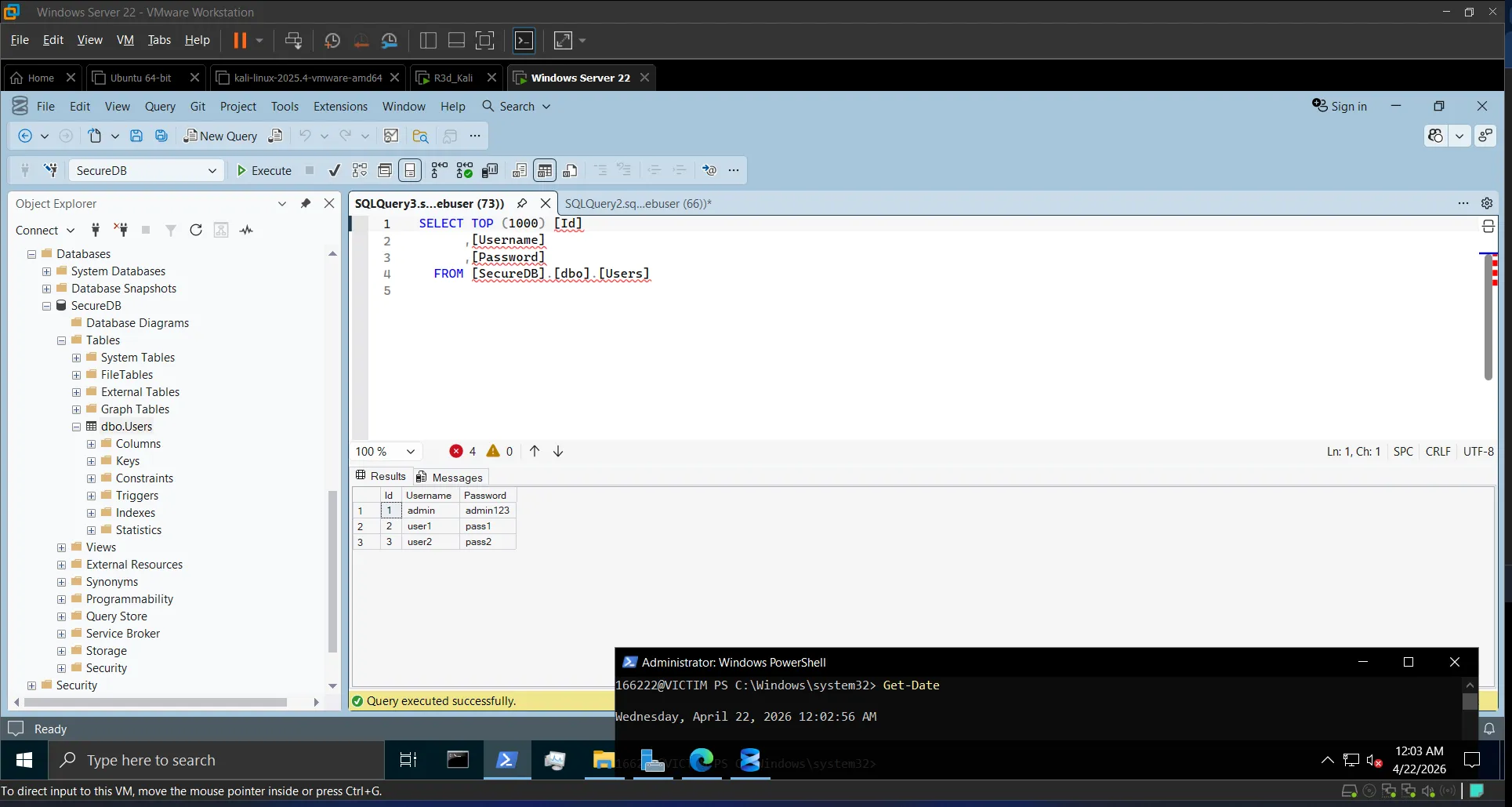
Task: Open Microsoft Edge from the taskbar
Action: coord(702,760)
